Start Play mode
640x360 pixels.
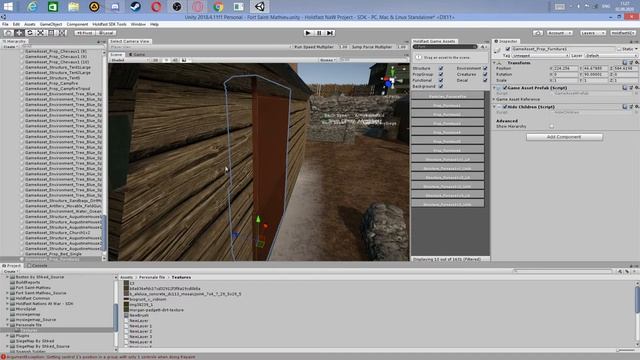click(309, 33)
